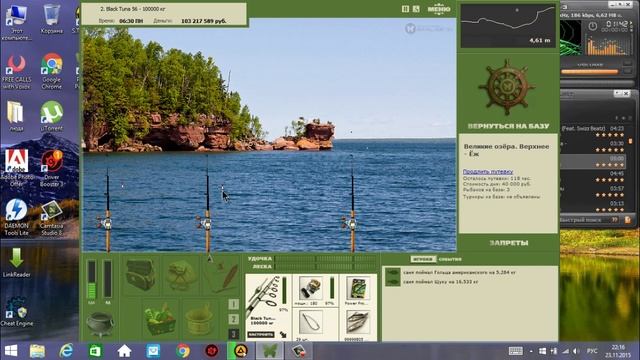Open the folding chair camp icon
640x360 pixels.
pyautogui.click(x=180, y=276)
